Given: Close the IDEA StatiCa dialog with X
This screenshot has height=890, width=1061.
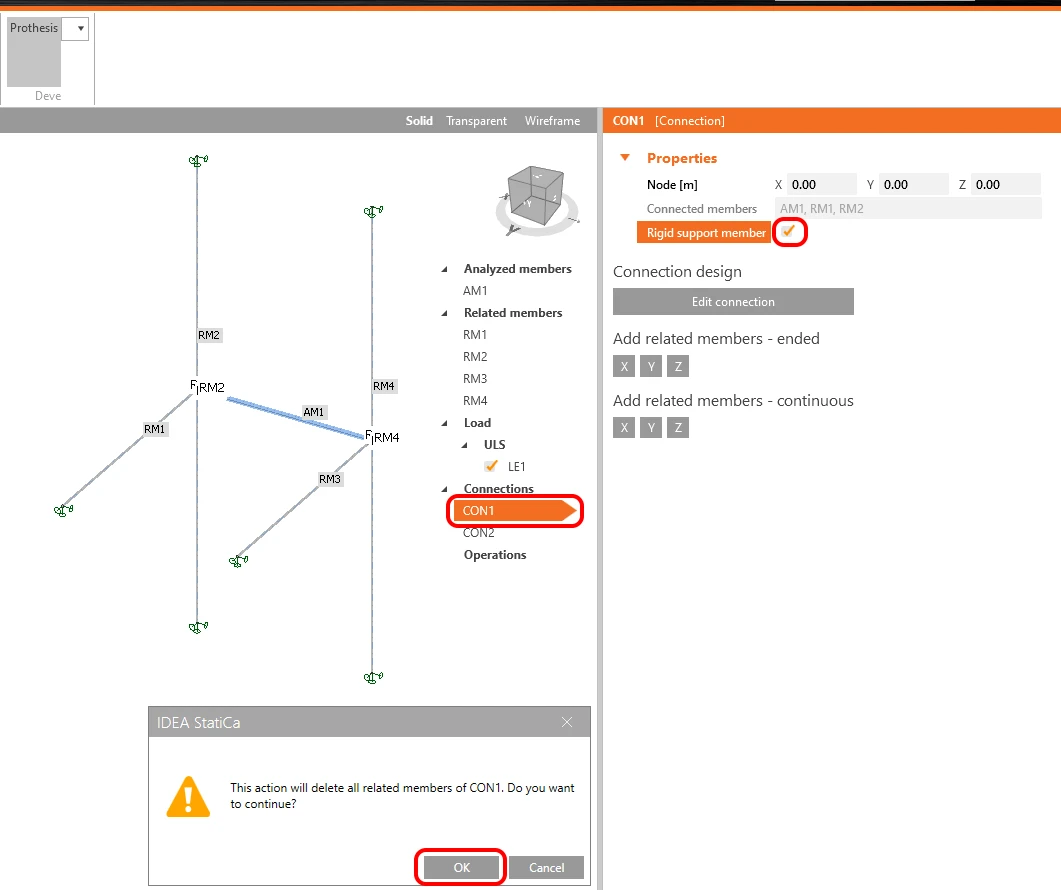Looking at the screenshot, I should click(567, 722).
